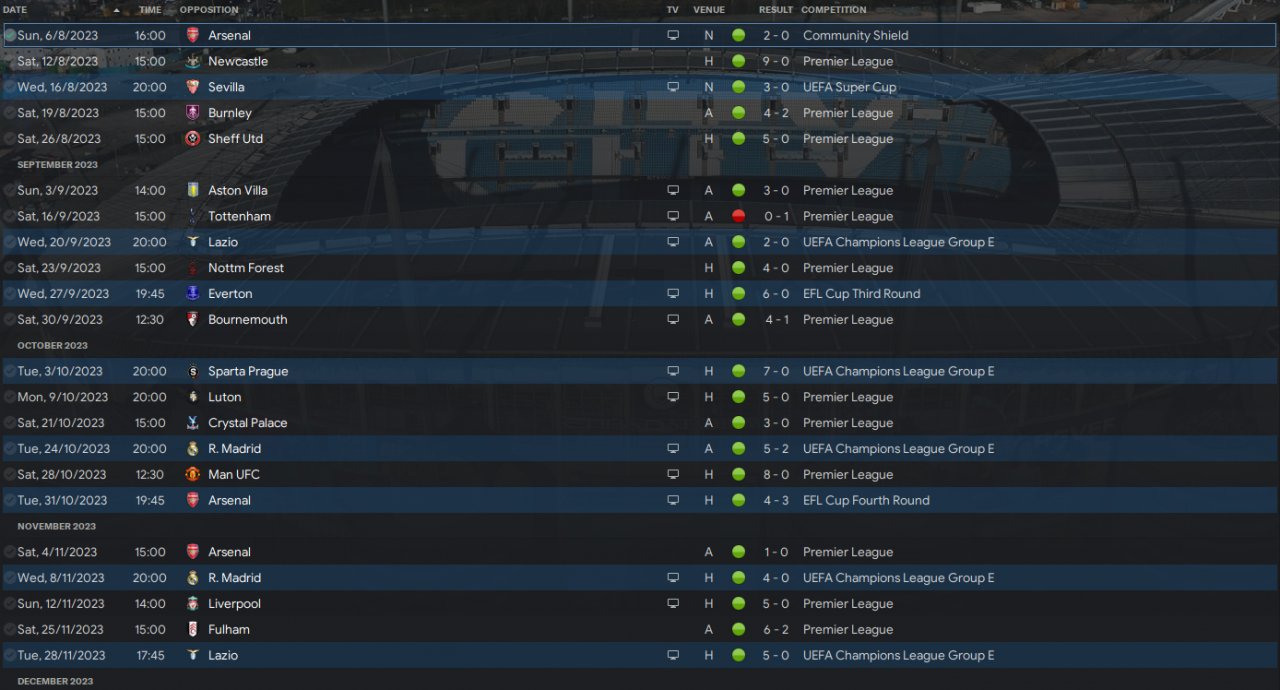
Task: Click the Man UFC club badge
Action: [193, 474]
